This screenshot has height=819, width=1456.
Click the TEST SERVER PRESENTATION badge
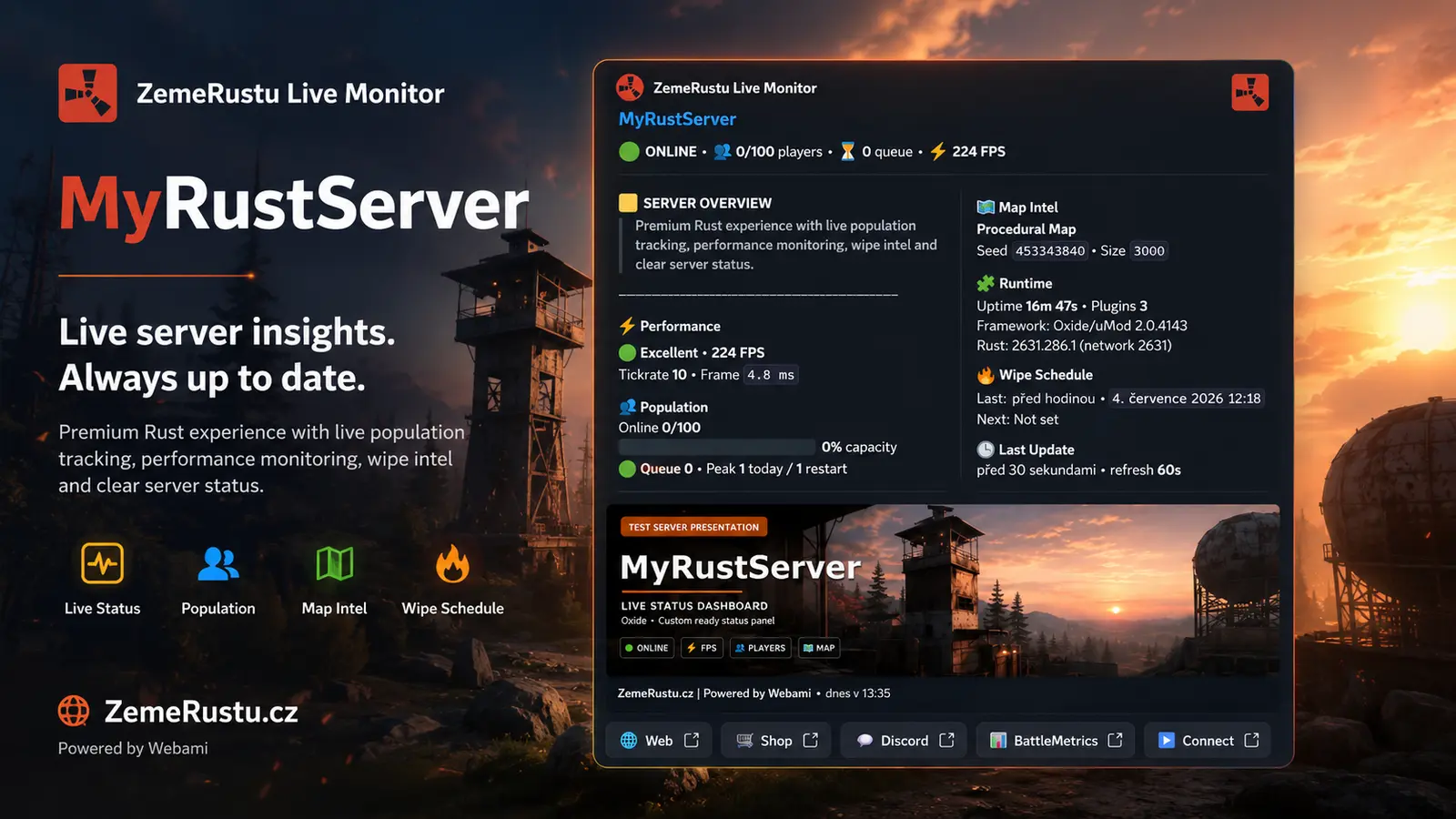pos(693,527)
